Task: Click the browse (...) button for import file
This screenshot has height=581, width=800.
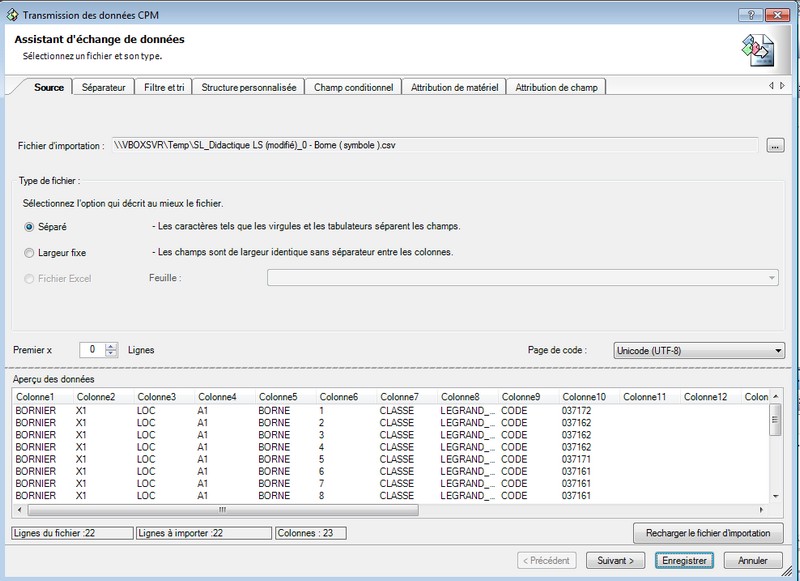Action: pos(774,146)
